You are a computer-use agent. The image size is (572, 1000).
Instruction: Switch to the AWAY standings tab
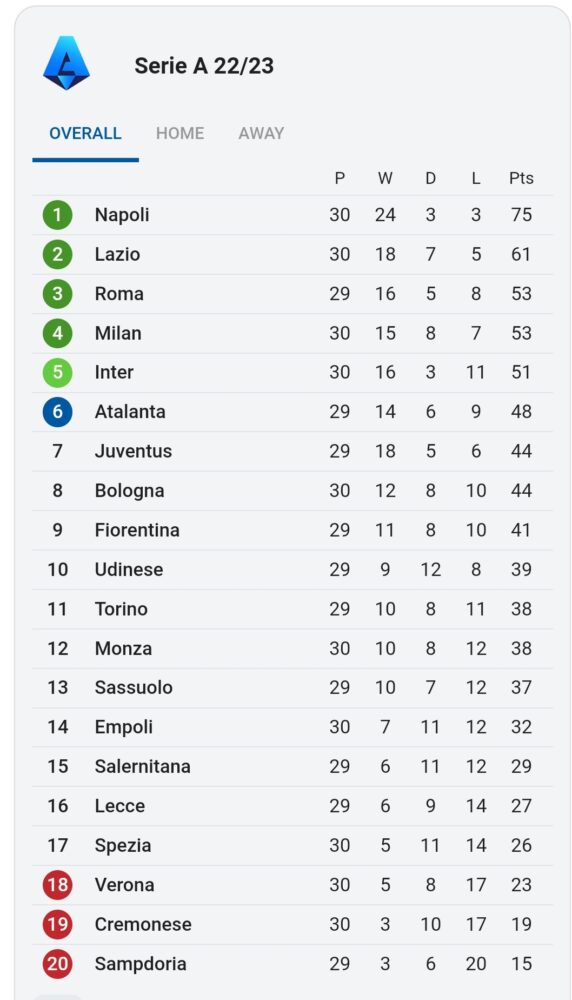261,133
